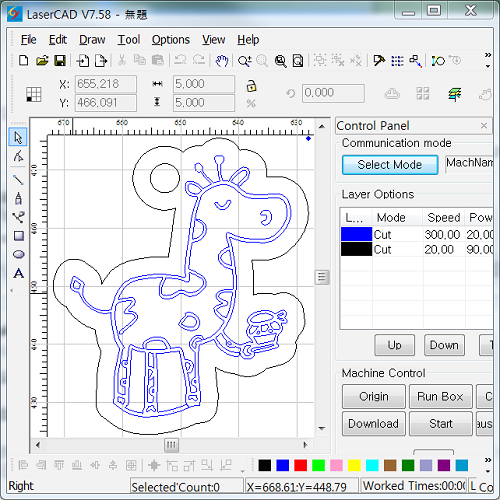
Task: Click the Up layer button
Action: tap(395, 345)
